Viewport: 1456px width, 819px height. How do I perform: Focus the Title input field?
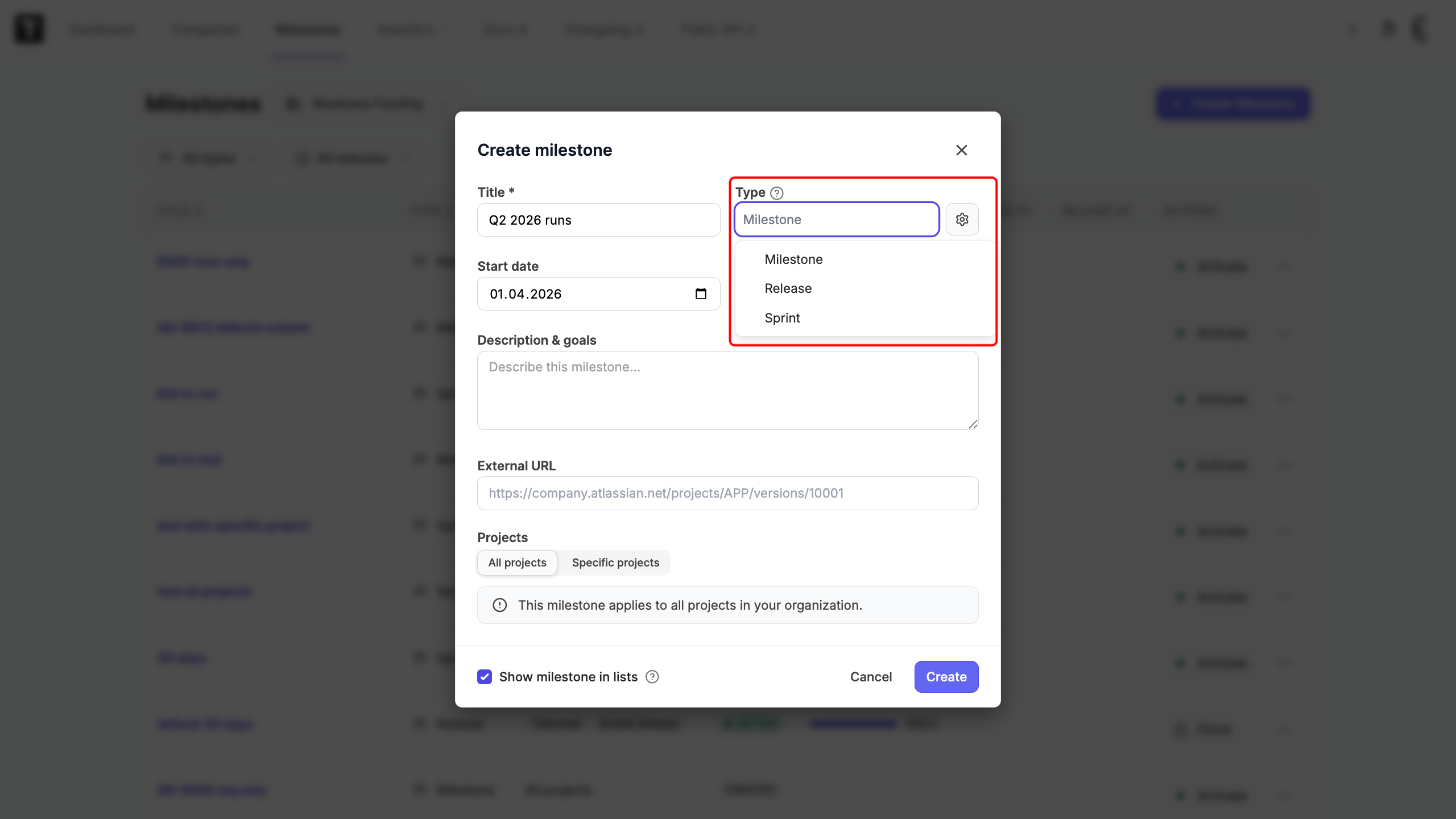point(598,220)
